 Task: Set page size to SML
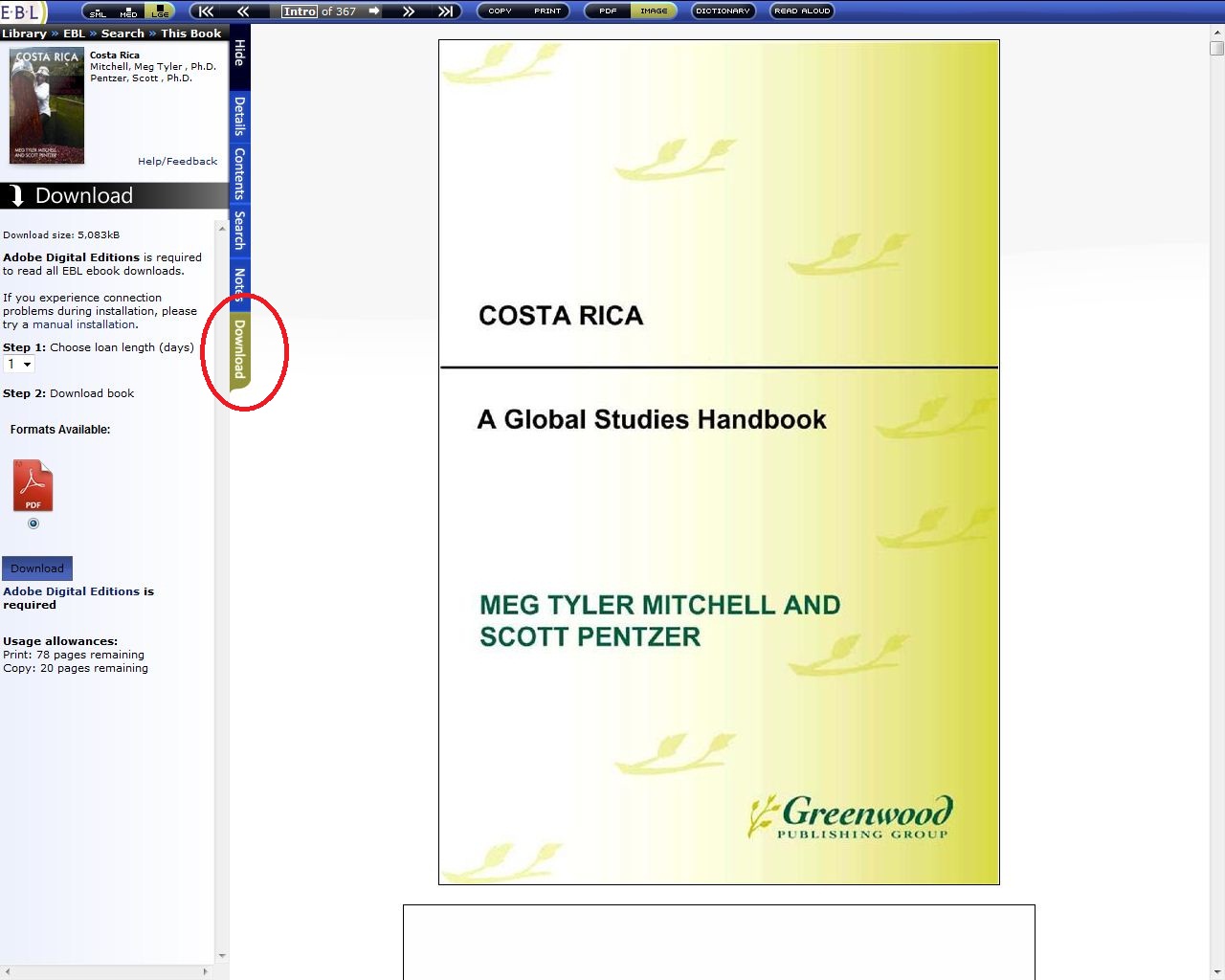tap(99, 12)
